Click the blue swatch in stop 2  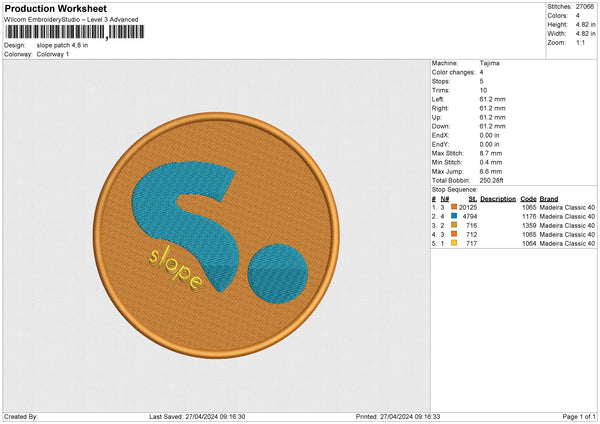454,216
